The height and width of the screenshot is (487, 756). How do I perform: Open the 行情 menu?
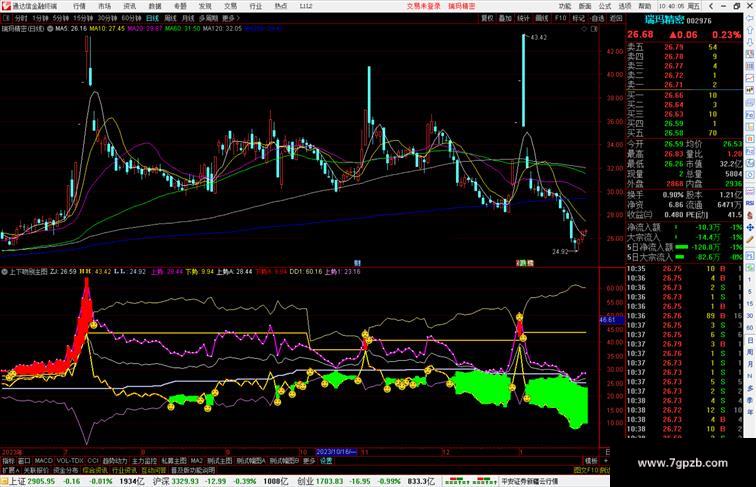tap(79, 6)
